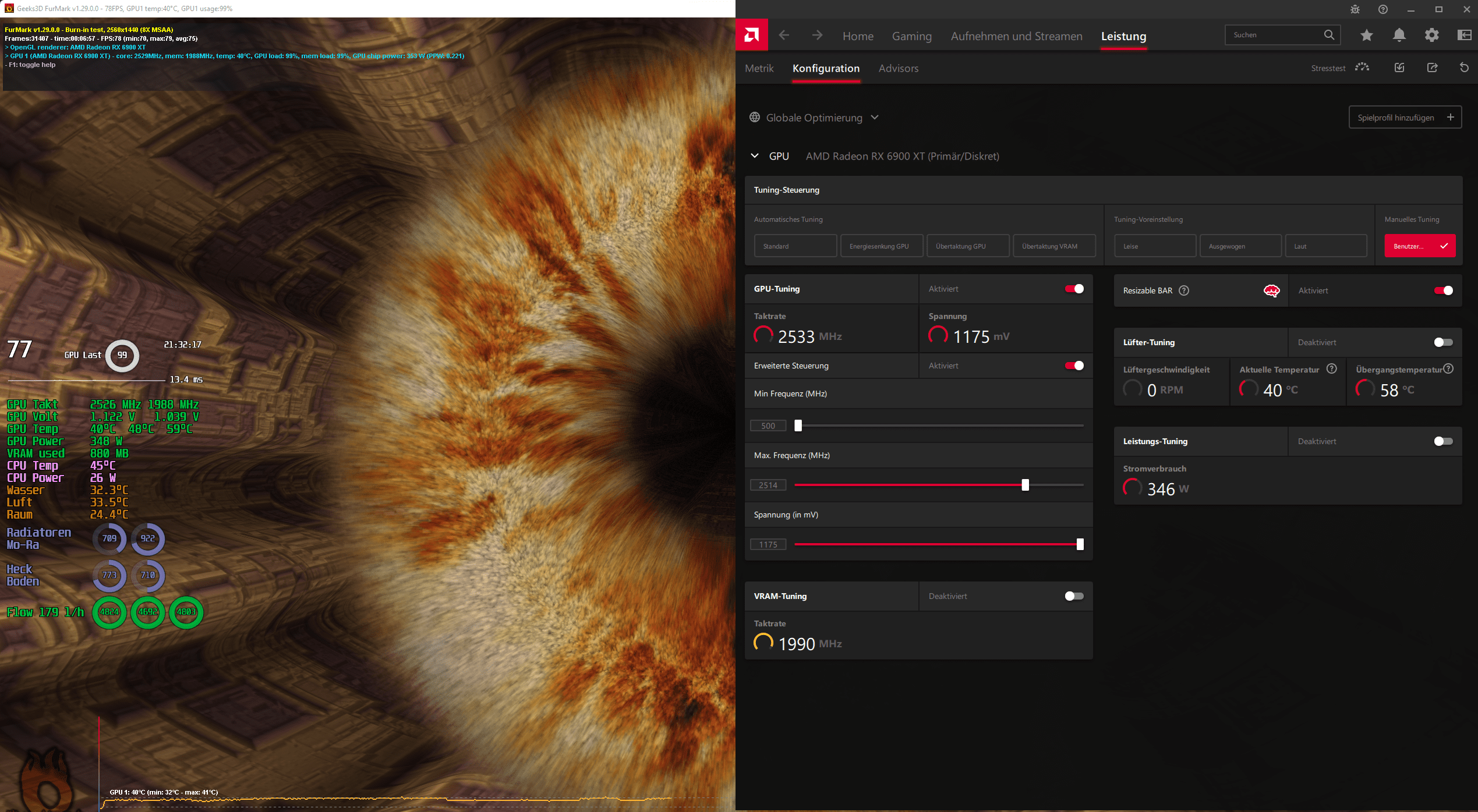Open Aktuelle Temperatur help icon
Screen dimensions: 1478x812
[x=1331, y=368]
